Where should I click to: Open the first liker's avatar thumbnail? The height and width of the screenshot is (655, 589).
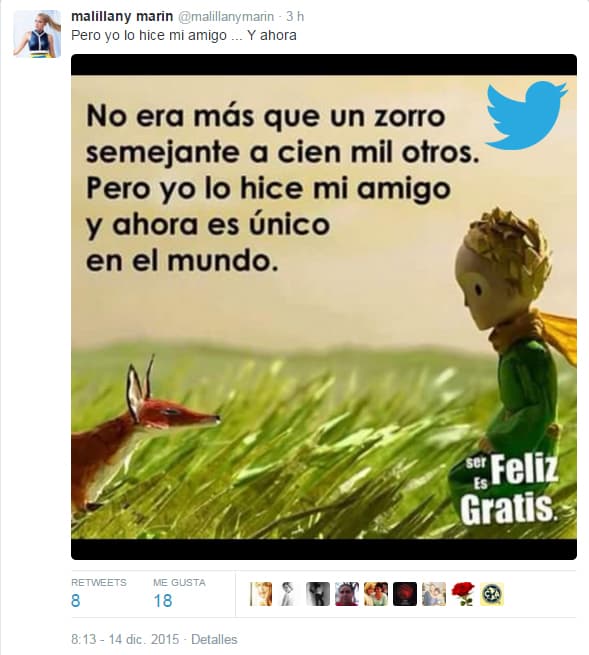261,594
